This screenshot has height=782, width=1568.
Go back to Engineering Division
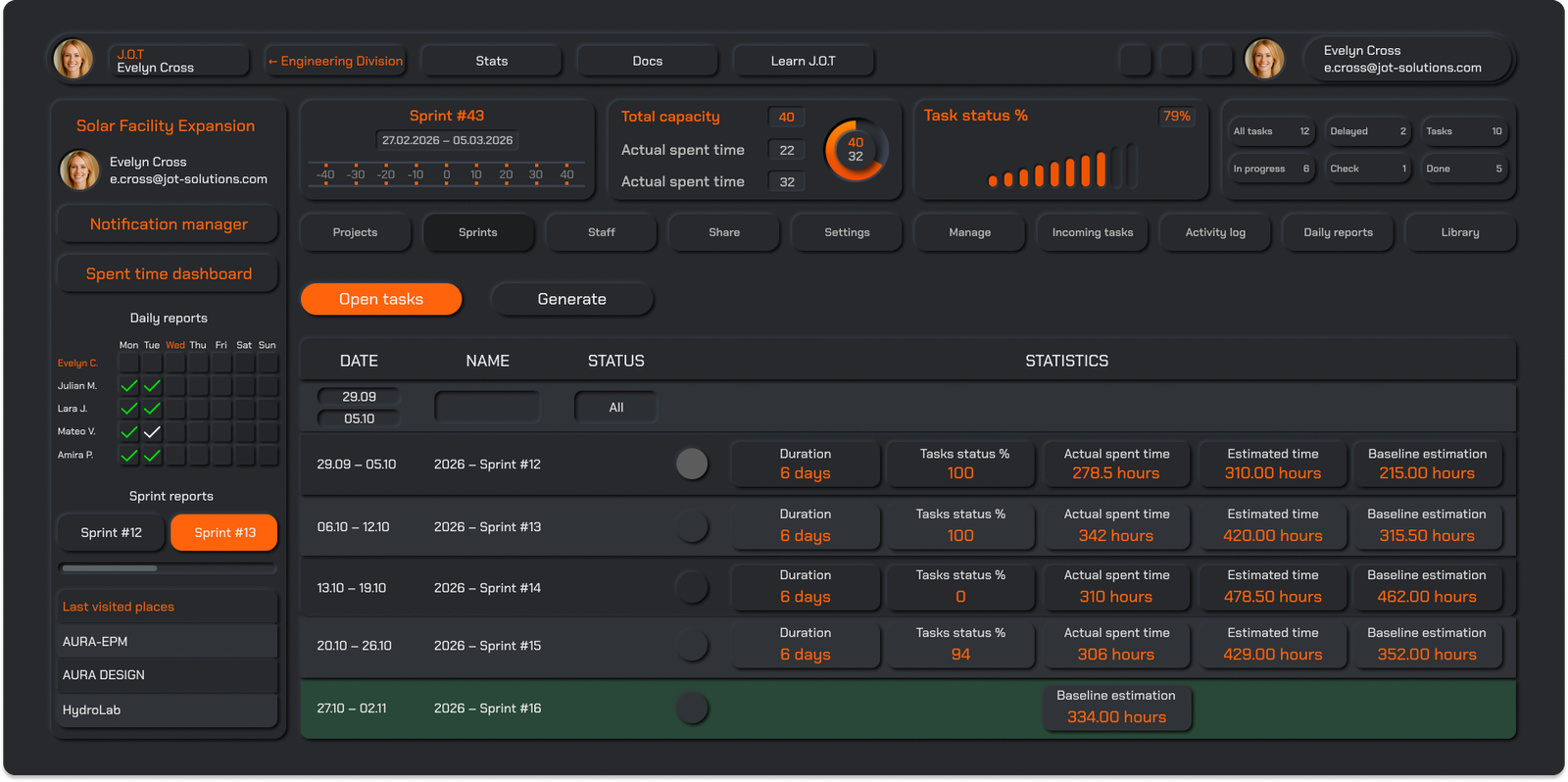[335, 61]
